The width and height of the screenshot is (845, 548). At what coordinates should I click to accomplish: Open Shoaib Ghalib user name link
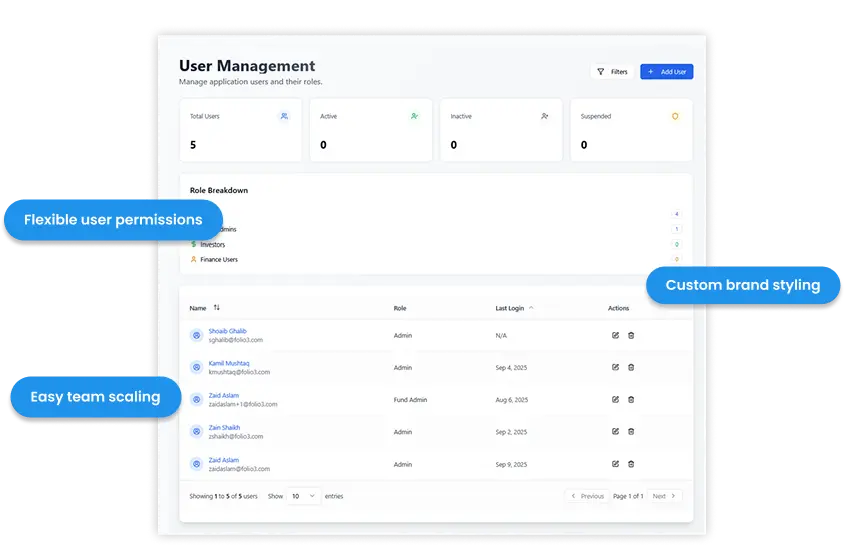point(227,331)
